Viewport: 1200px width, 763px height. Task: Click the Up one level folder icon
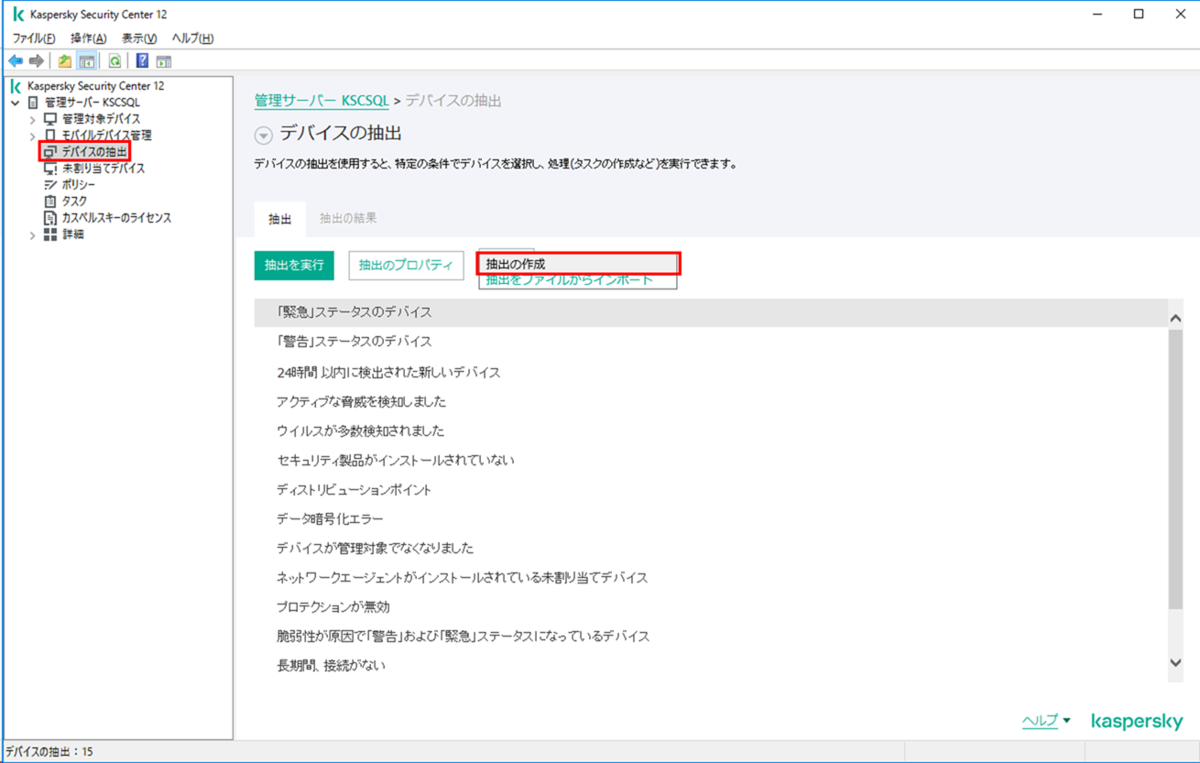point(65,61)
